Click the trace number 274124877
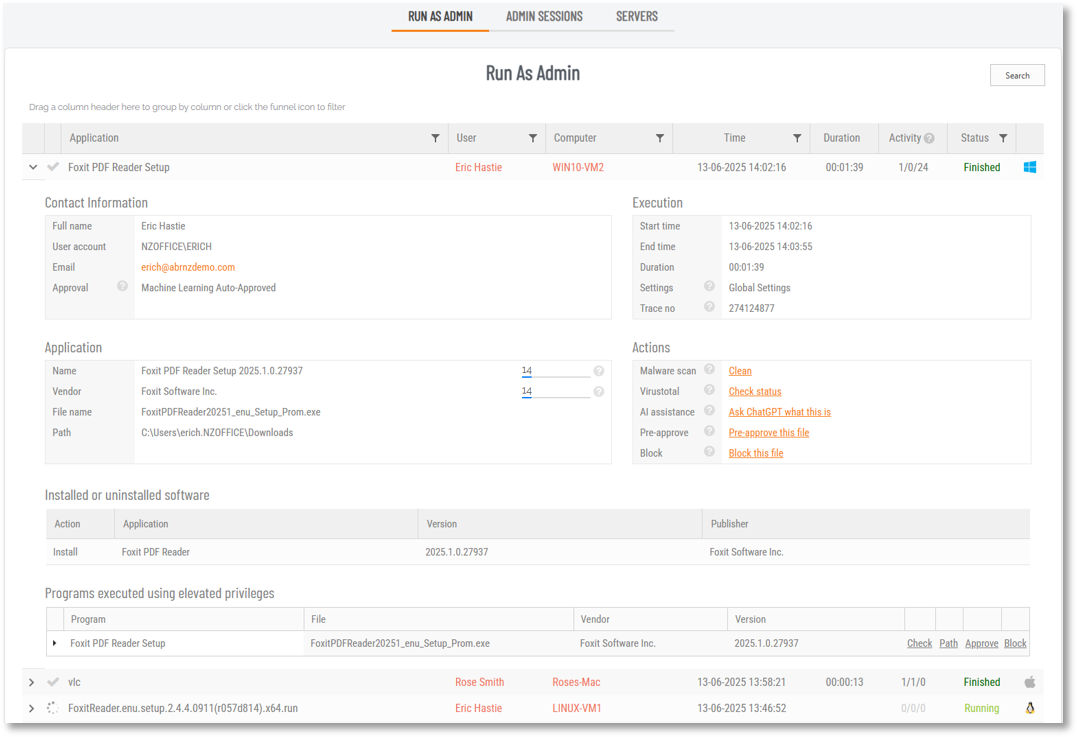The height and width of the screenshot is (737, 1077). tap(751, 308)
